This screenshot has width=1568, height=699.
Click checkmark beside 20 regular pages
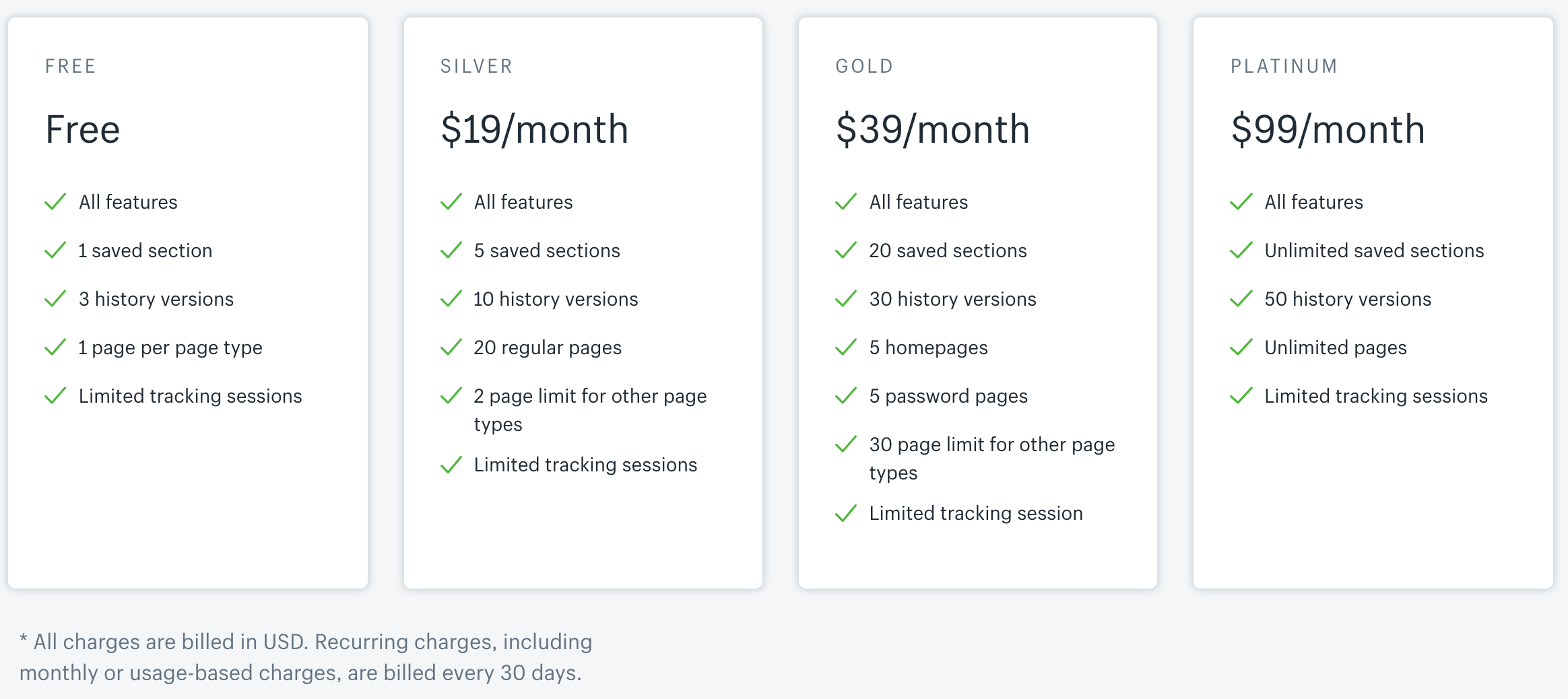pos(451,347)
